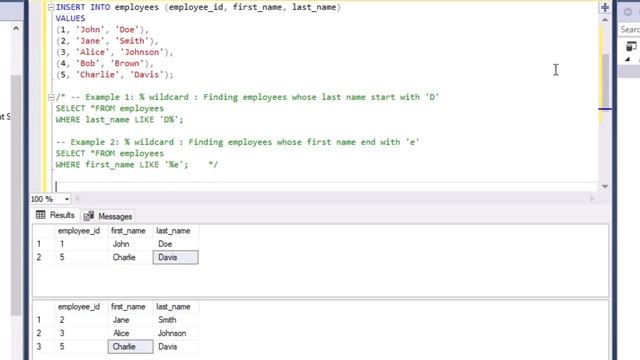The image size is (640, 360).
Task: Click employee_id value 1 for John
Action: pos(81,244)
